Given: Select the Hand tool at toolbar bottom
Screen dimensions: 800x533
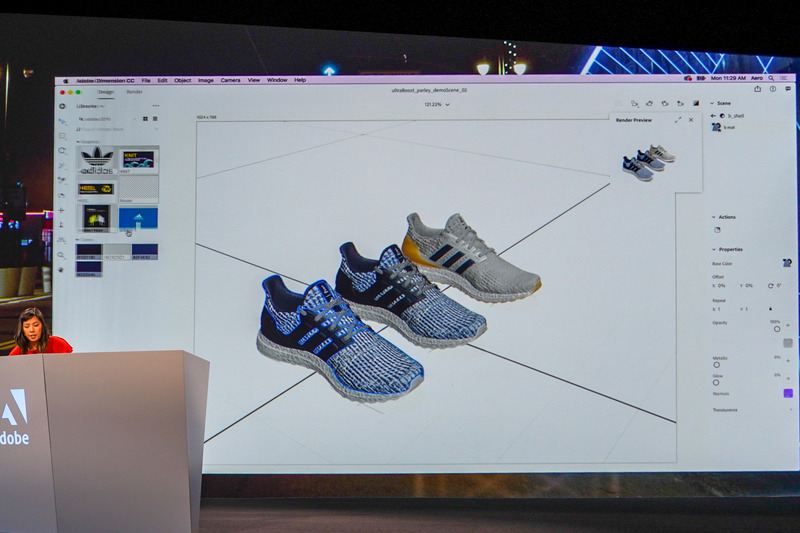Looking at the screenshot, I should tap(61, 269).
